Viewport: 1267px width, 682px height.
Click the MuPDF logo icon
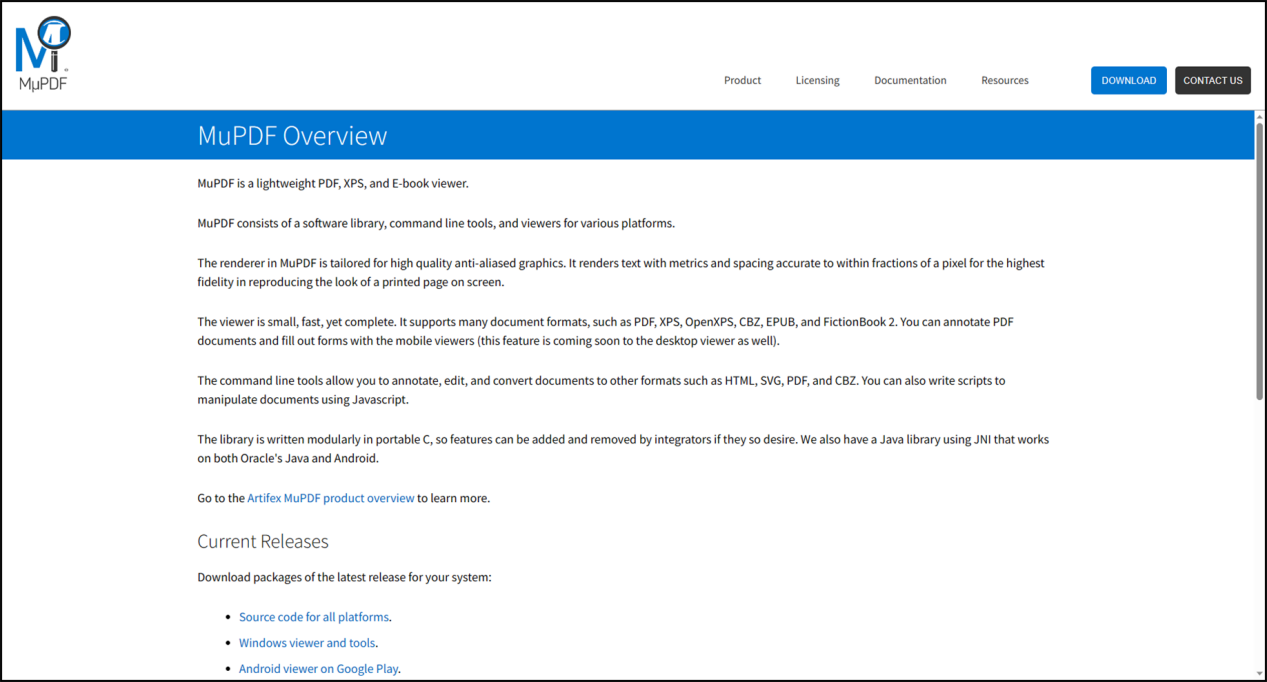(43, 54)
